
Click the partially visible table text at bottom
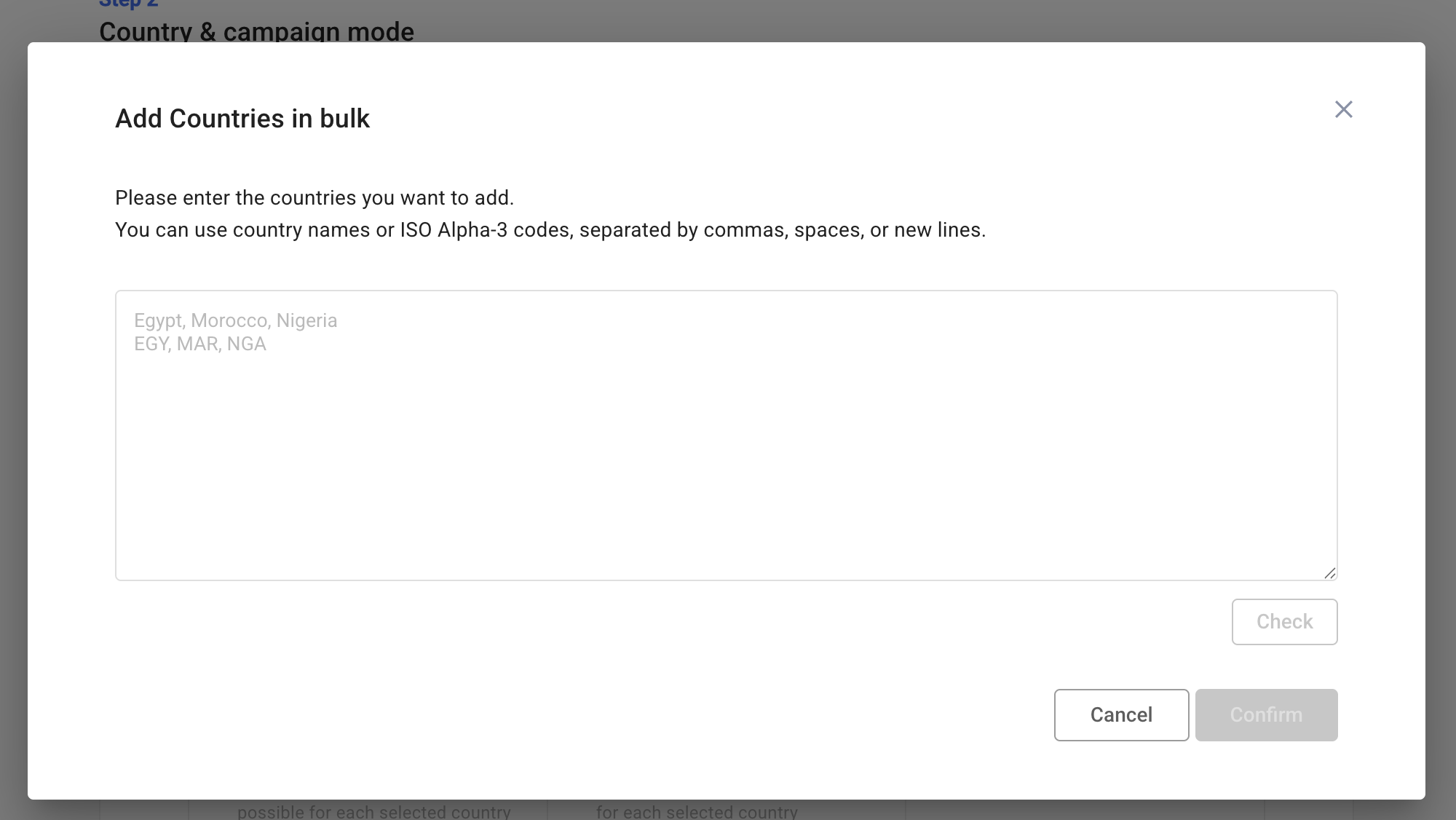373,811
